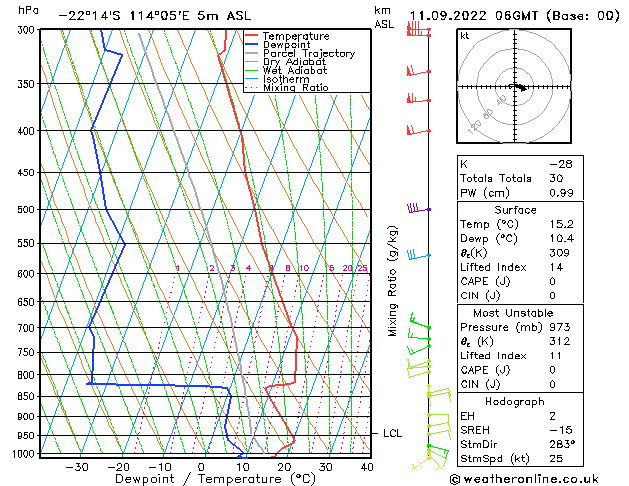Click the date title 11.09.2022 06GMT
This screenshot has height=486, width=629.
pos(473,16)
